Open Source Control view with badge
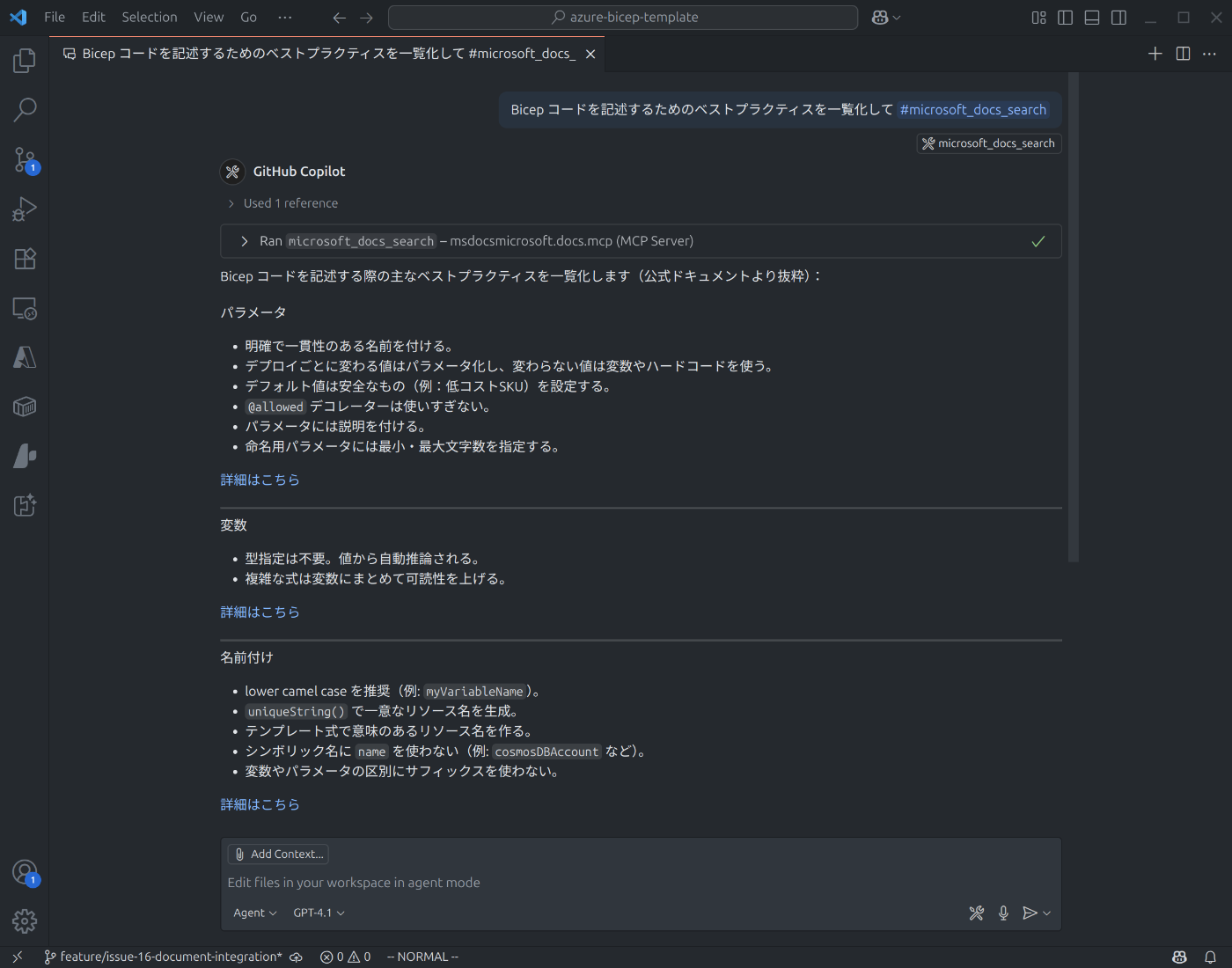The height and width of the screenshot is (968, 1232). point(25,159)
